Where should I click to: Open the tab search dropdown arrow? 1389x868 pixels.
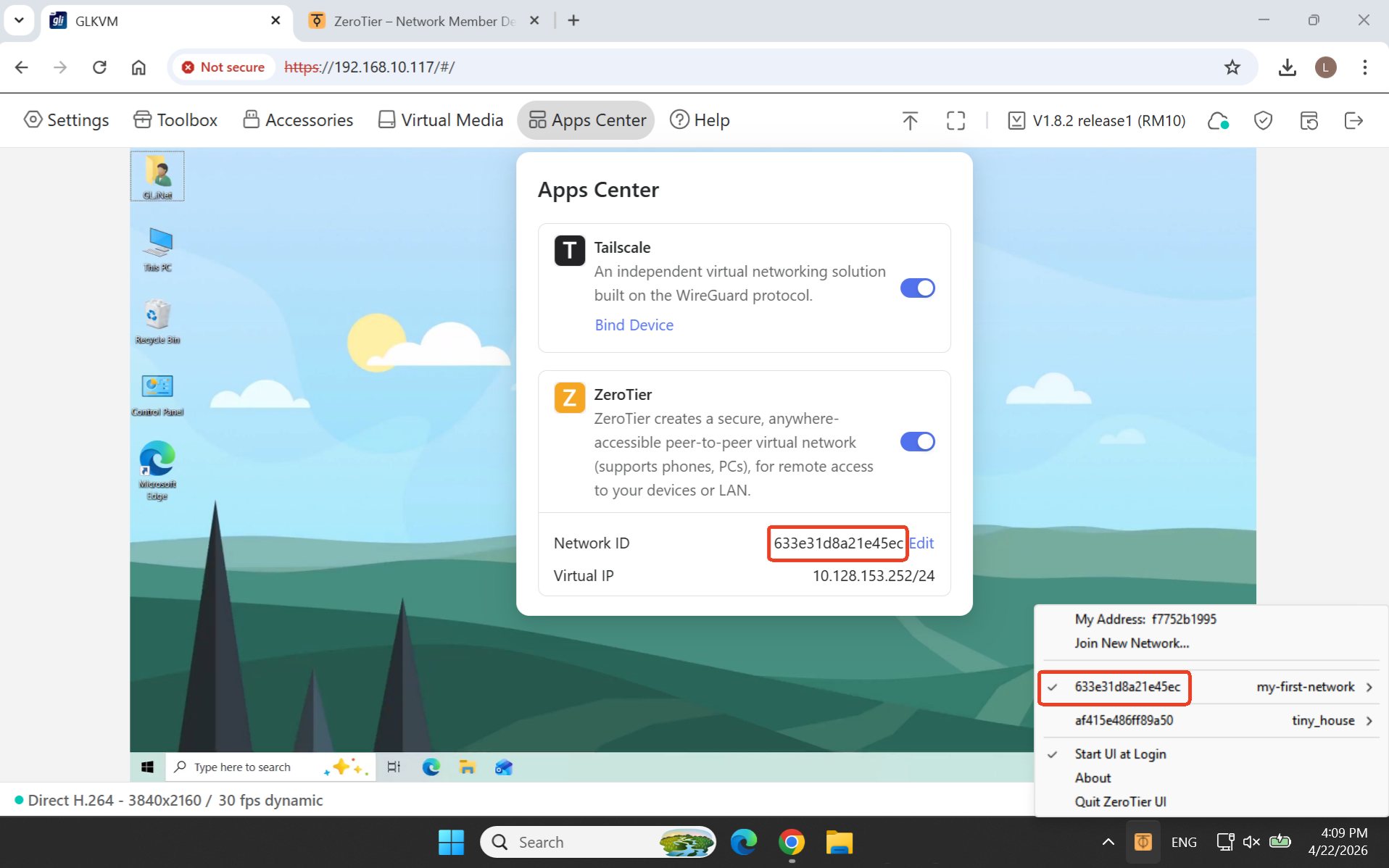click(20, 20)
